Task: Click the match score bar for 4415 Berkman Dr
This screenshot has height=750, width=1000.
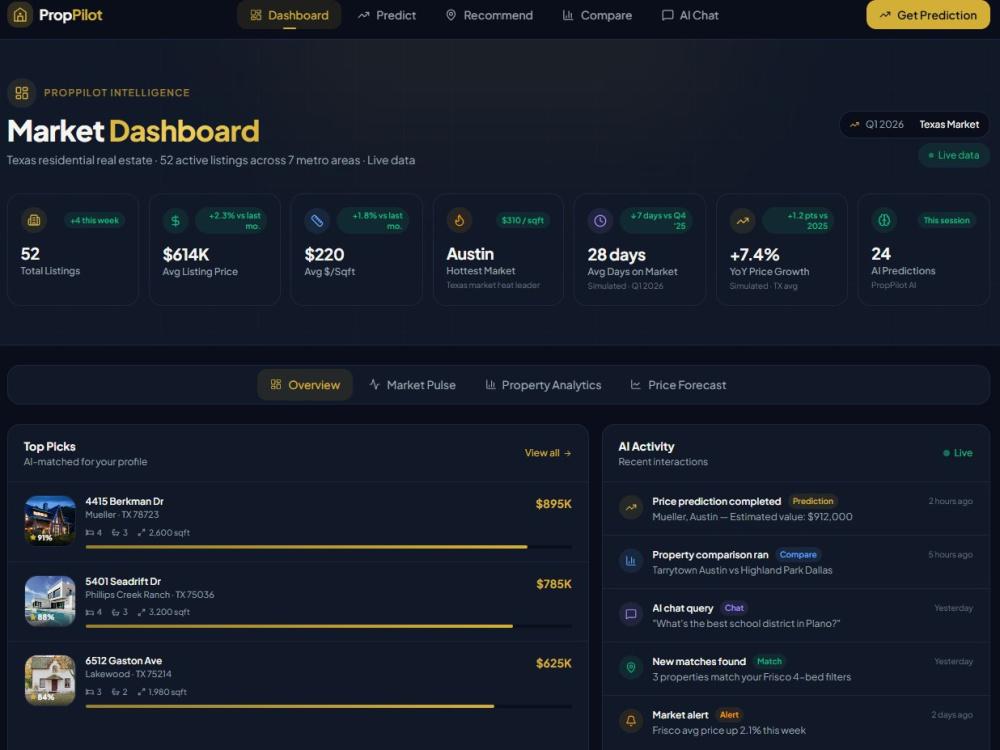Action: [x=328, y=547]
